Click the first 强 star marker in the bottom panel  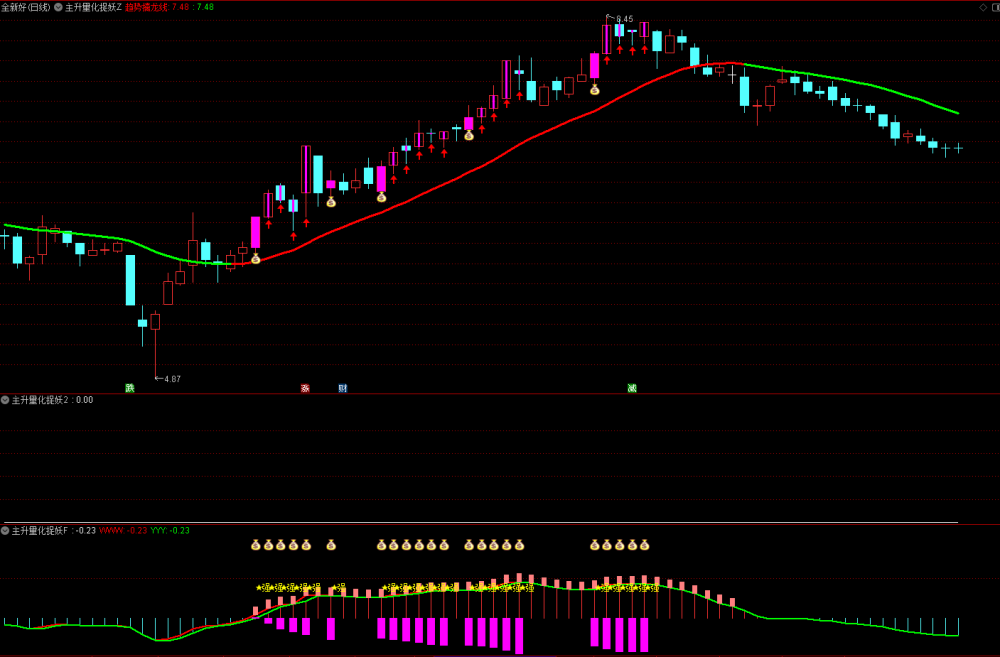point(263,587)
